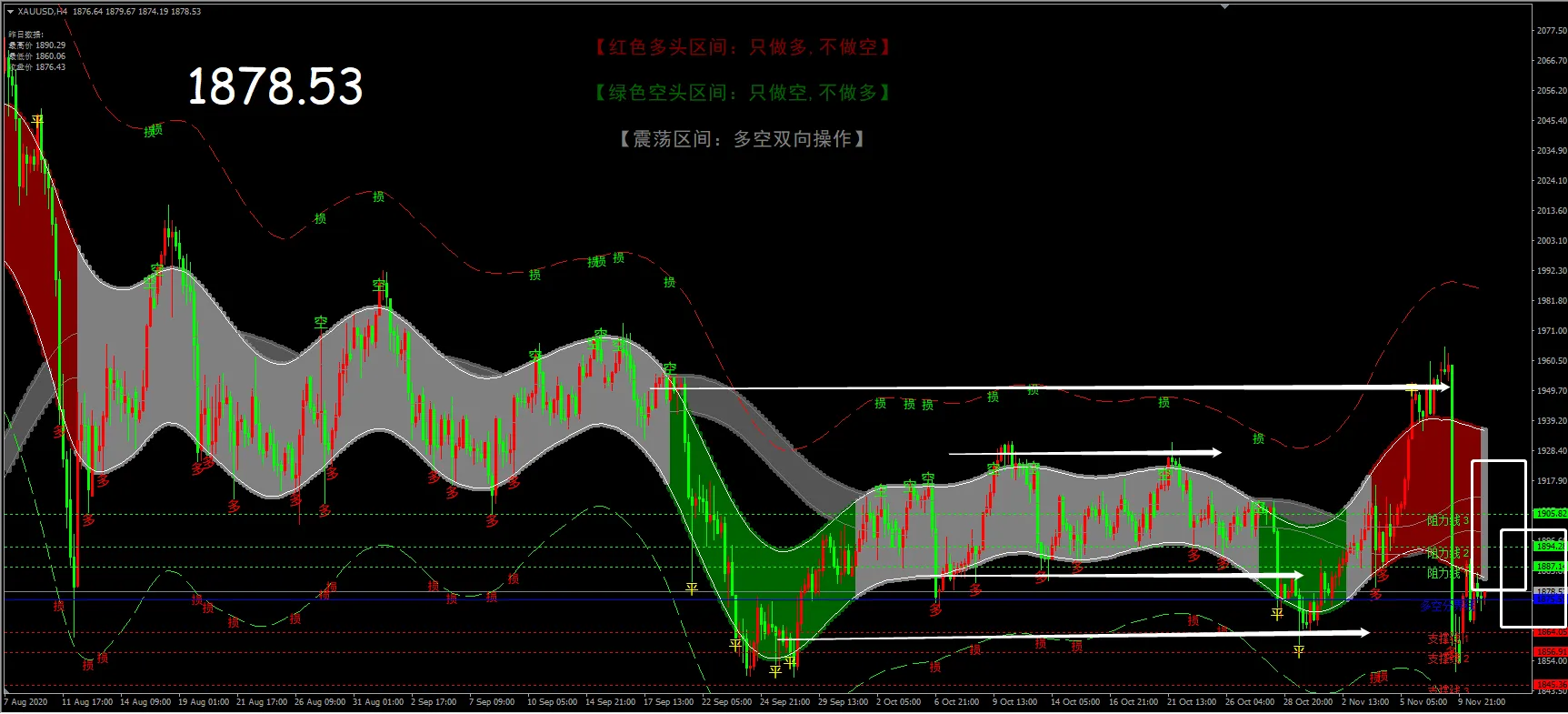Click the 1939.20 price axis label
1568x714 pixels.
(x=1551, y=421)
